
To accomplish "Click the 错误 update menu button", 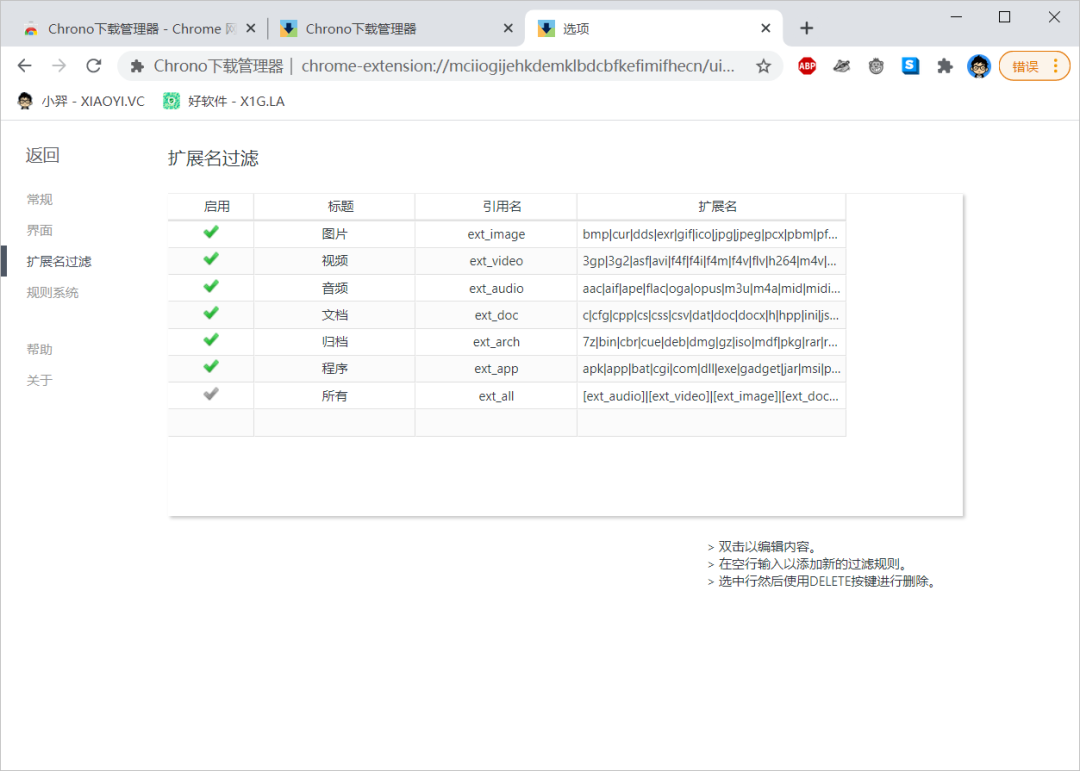I will tap(1035, 66).
